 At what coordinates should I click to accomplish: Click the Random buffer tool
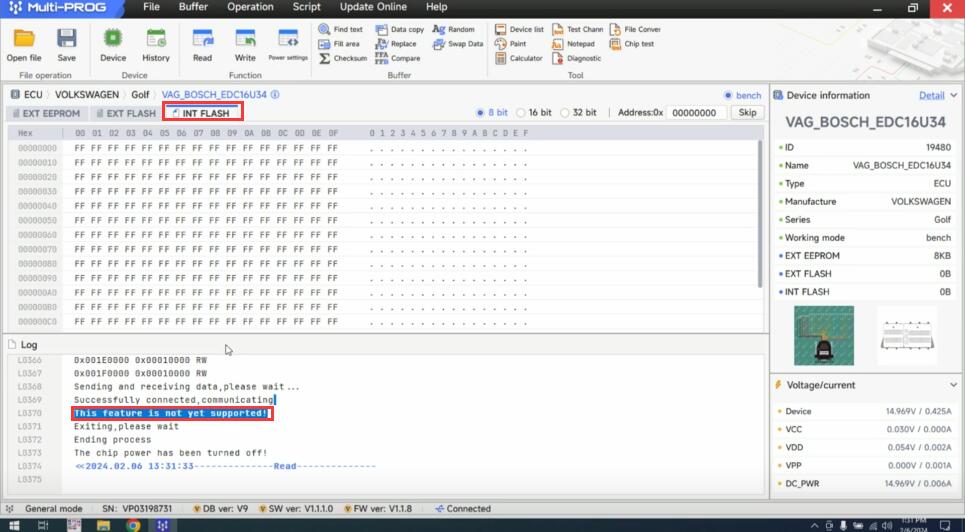coord(454,29)
